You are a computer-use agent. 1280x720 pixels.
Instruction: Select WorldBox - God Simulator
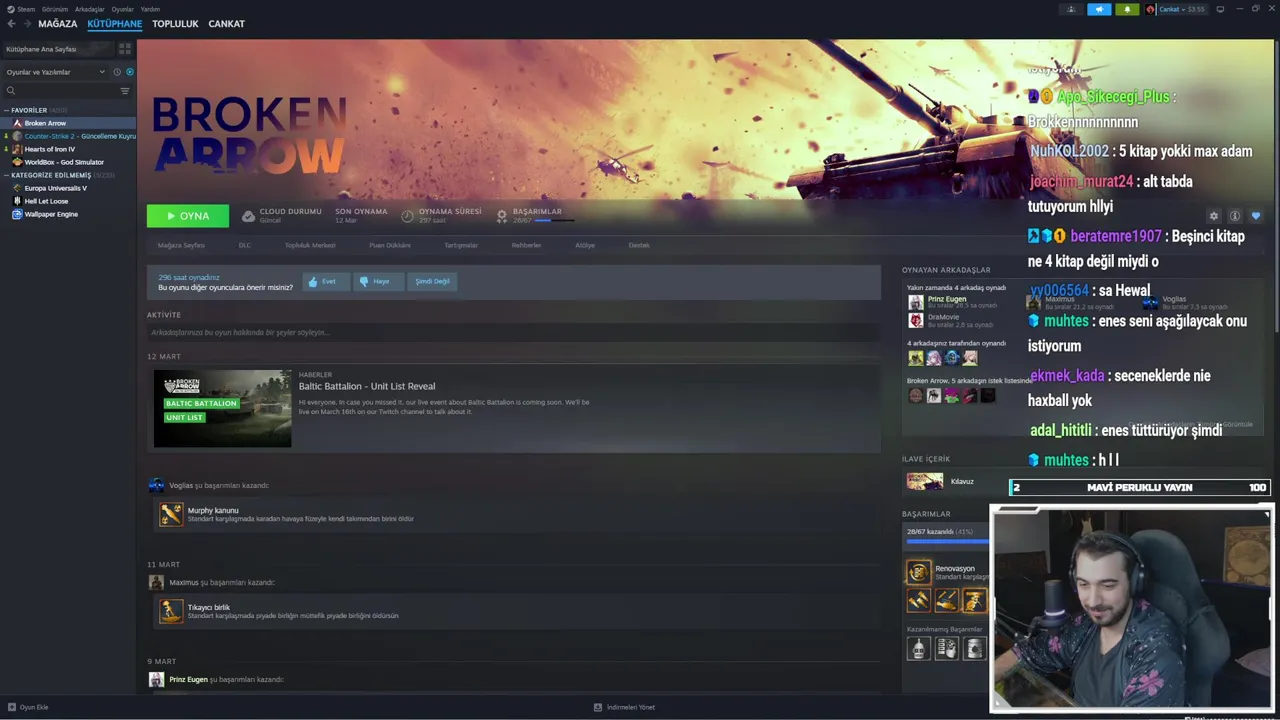tap(68, 162)
